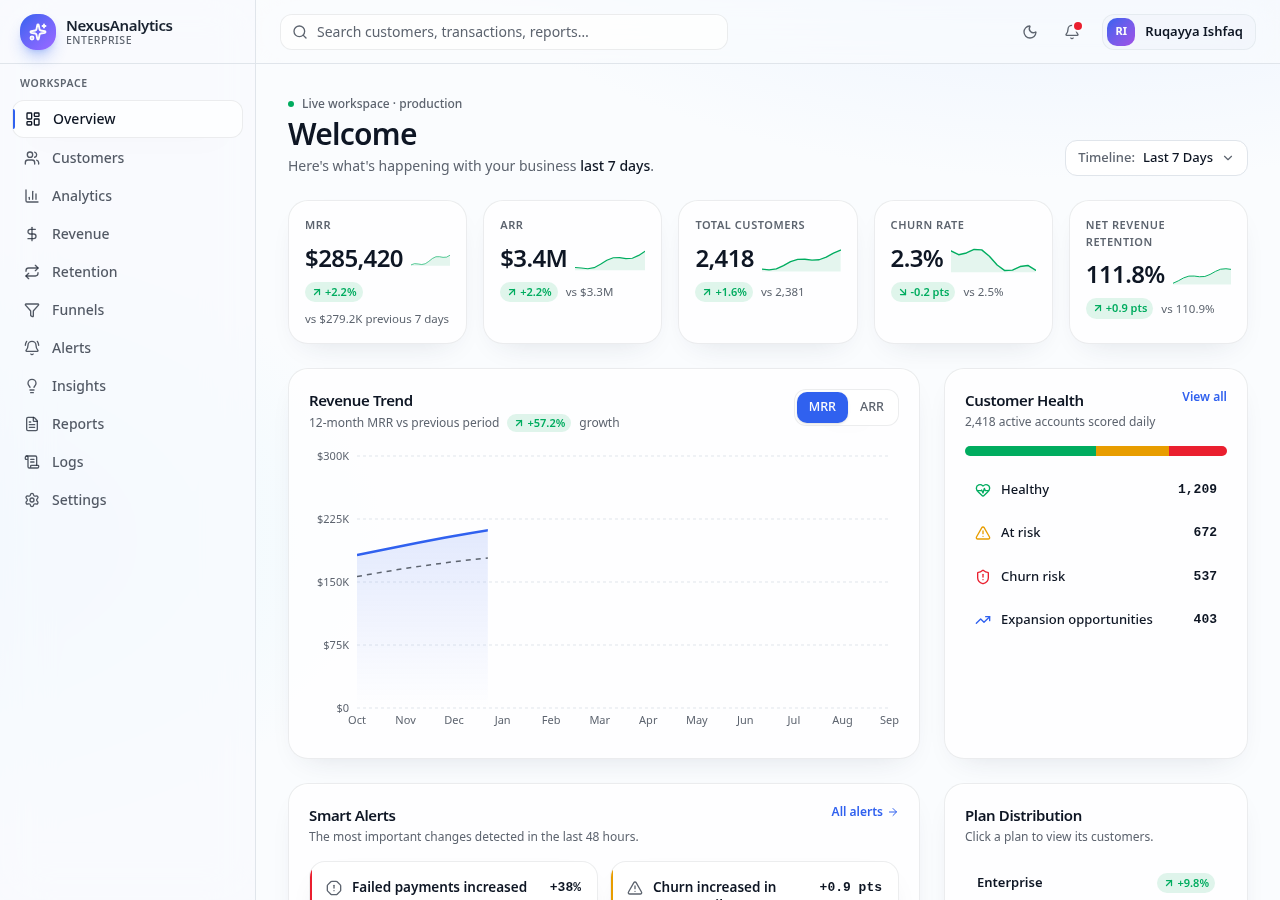Click the Customers people icon
The width and height of the screenshot is (1280, 900).
(x=32, y=158)
